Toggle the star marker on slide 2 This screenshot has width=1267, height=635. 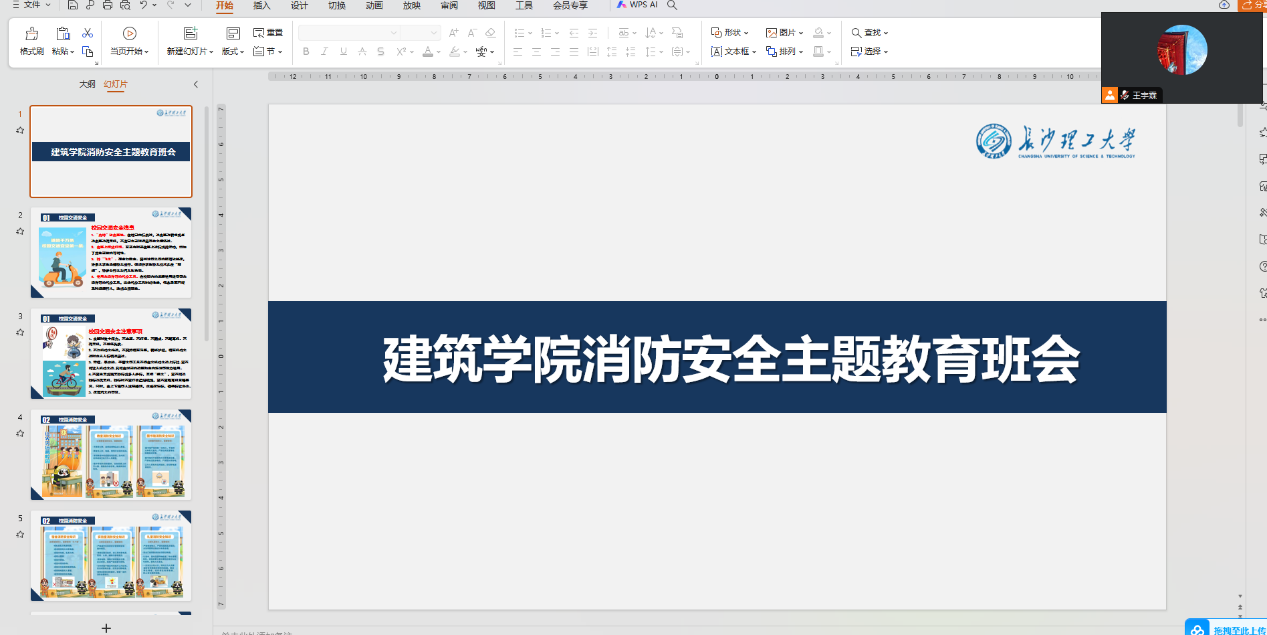(x=20, y=231)
